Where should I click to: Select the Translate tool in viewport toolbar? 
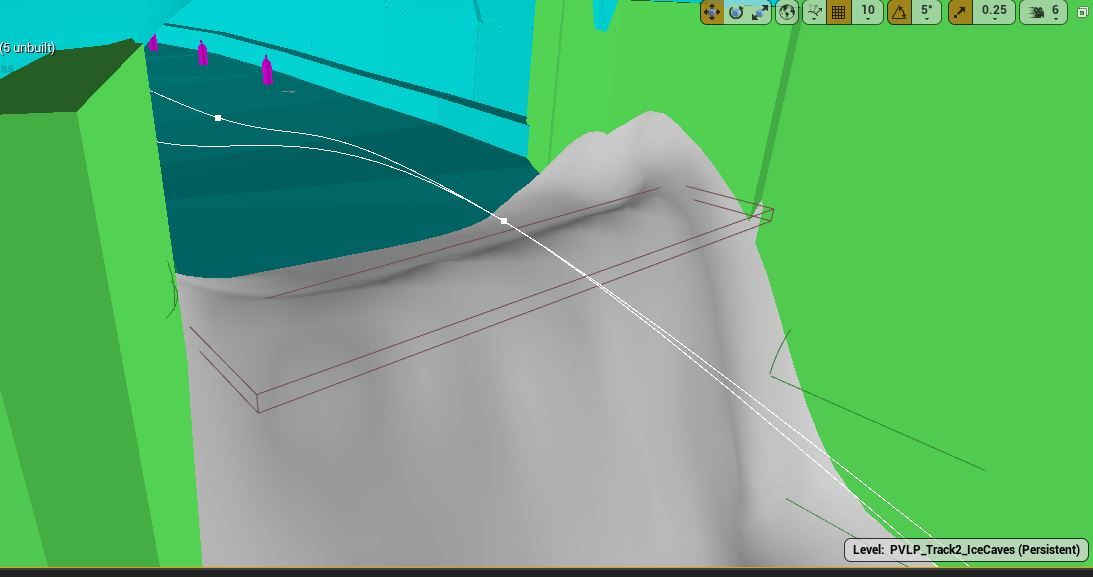point(712,13)
